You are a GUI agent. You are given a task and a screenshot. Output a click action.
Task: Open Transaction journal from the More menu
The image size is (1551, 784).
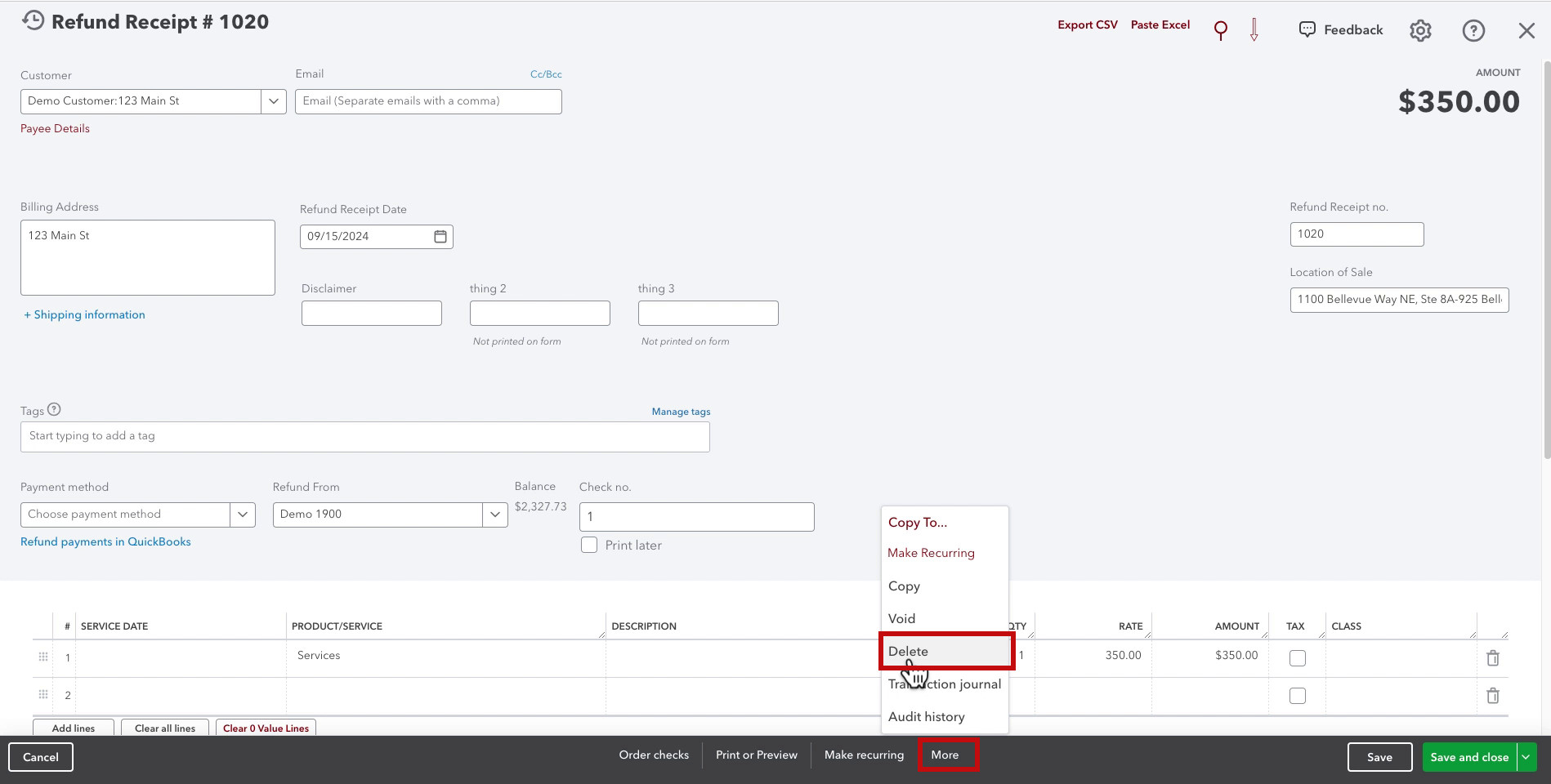point(945,684)
